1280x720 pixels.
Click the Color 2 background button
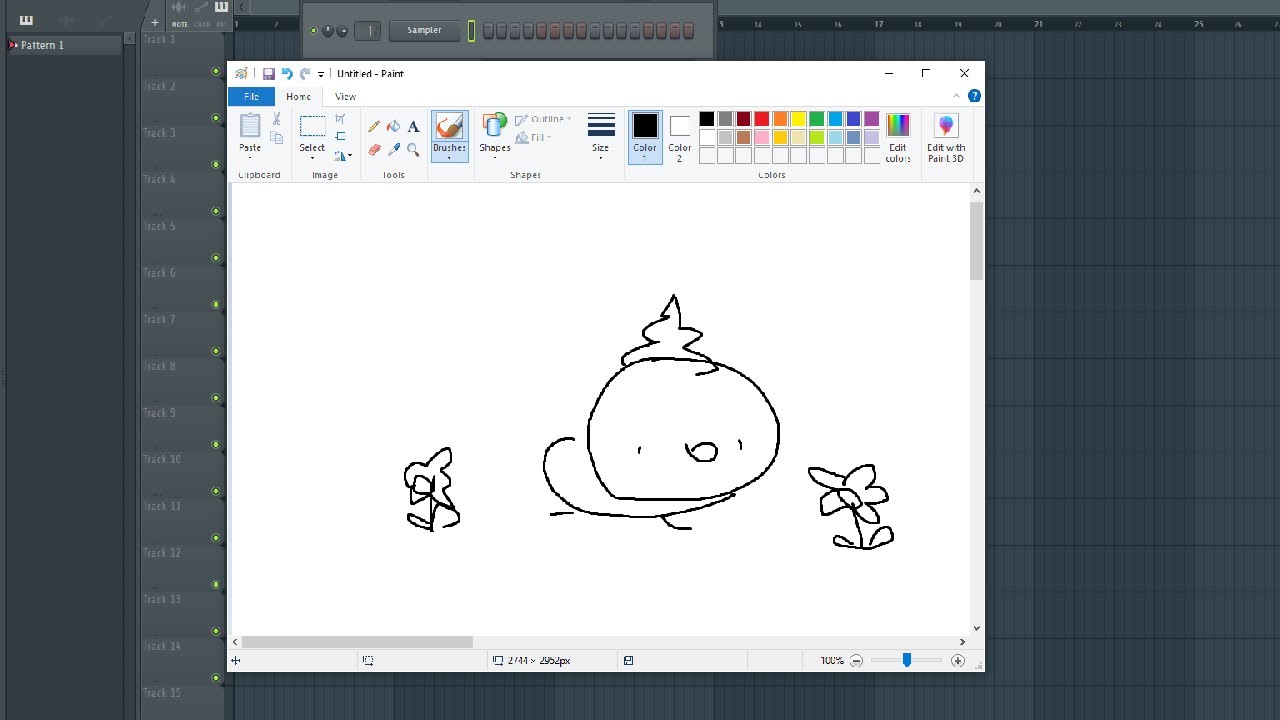coord(680,137)
